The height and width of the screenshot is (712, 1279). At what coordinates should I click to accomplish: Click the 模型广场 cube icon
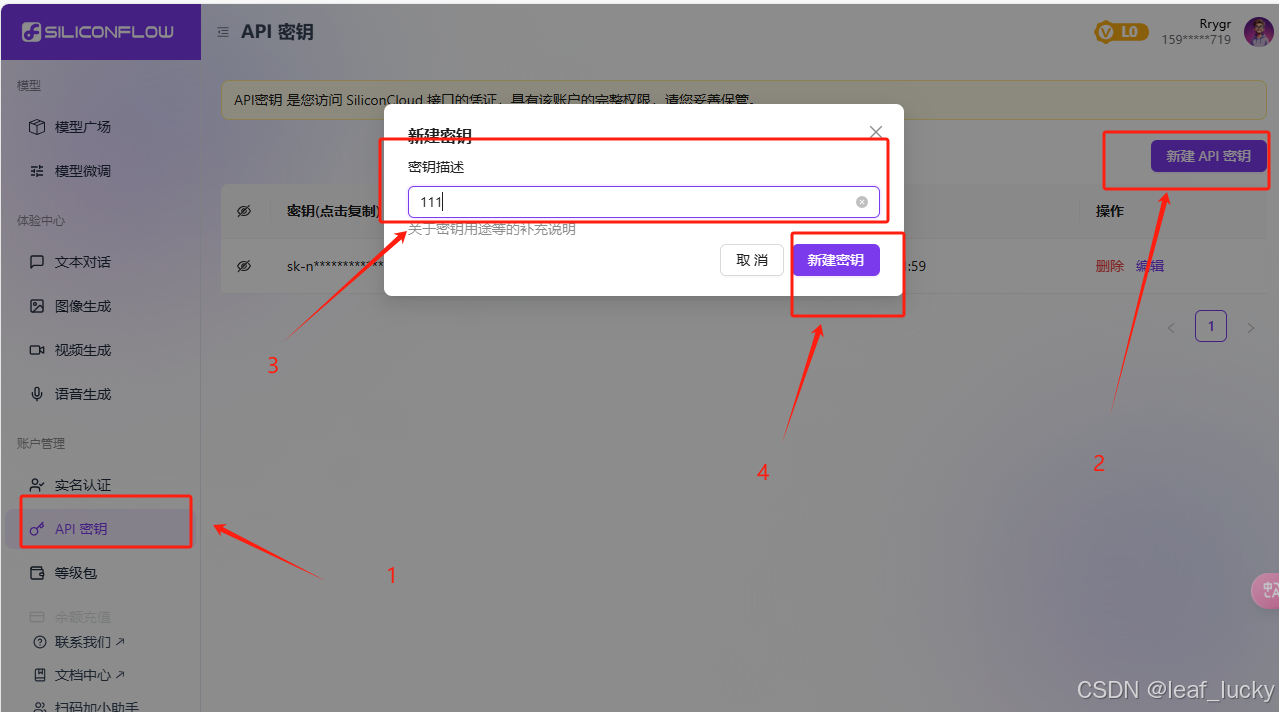[37, 127]
